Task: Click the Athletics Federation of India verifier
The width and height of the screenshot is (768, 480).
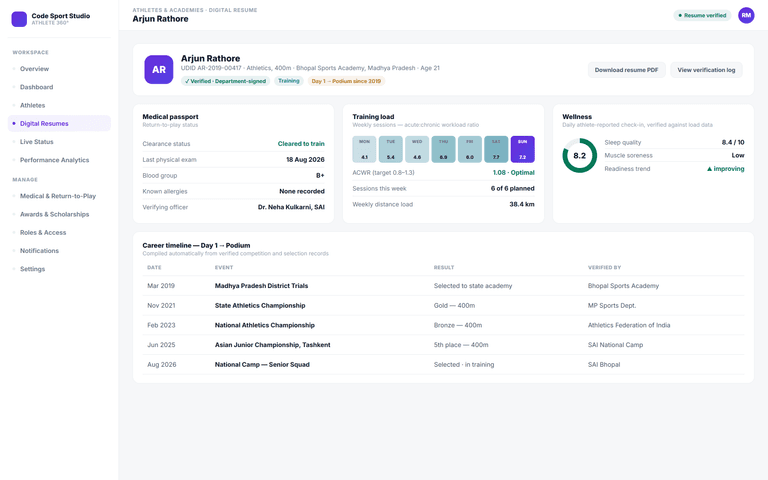Action: click(x=629, y=325)
